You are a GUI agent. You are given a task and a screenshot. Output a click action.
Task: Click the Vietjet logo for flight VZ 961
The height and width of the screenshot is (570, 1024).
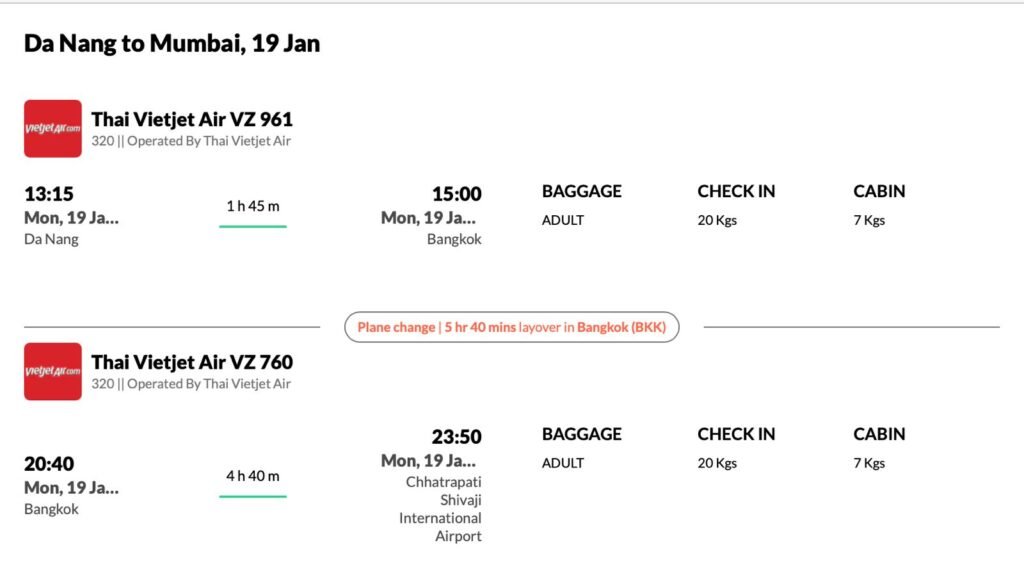tap(53, 128)
